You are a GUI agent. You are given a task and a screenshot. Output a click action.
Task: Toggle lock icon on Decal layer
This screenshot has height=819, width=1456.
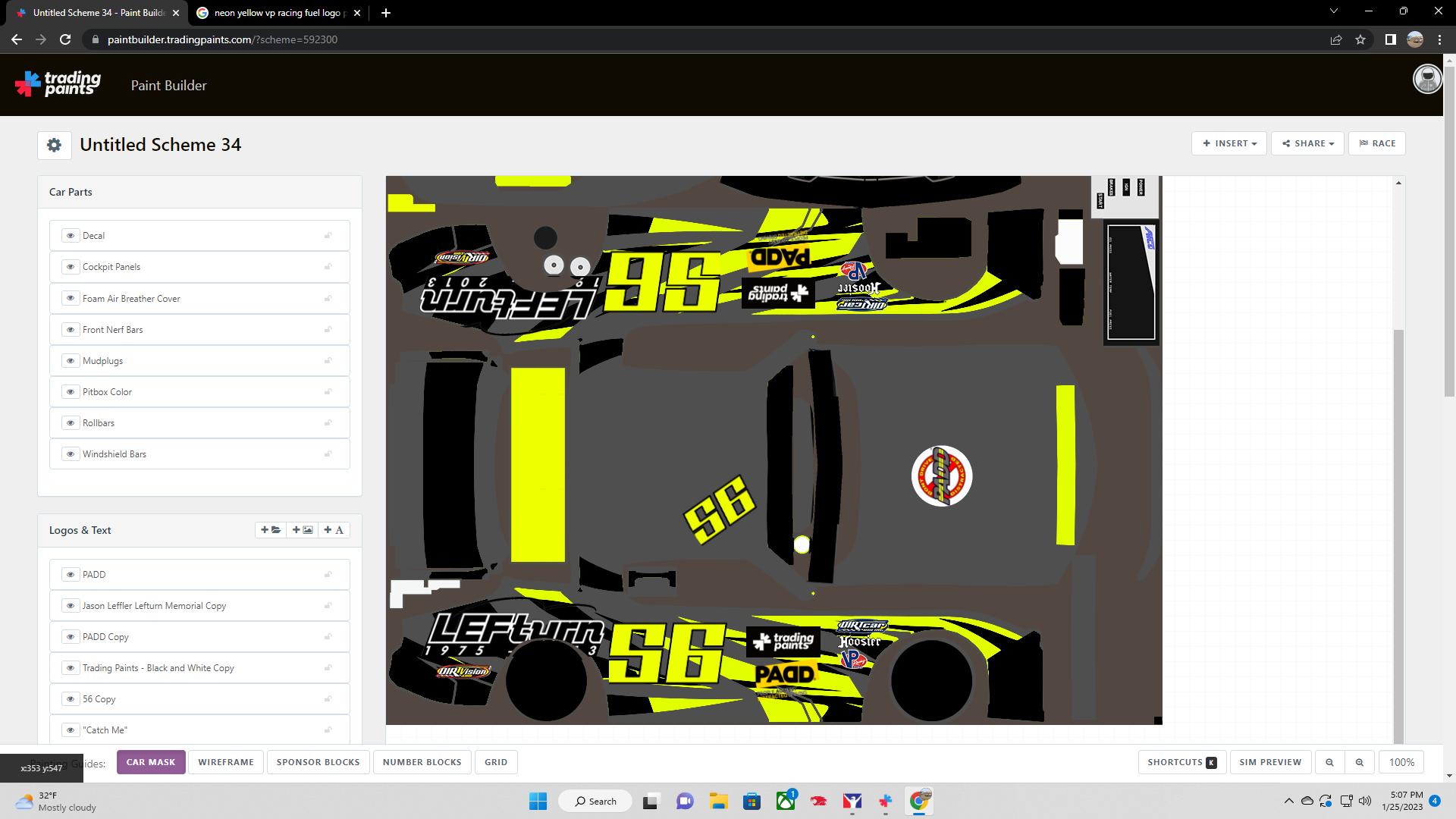[328, 236]
